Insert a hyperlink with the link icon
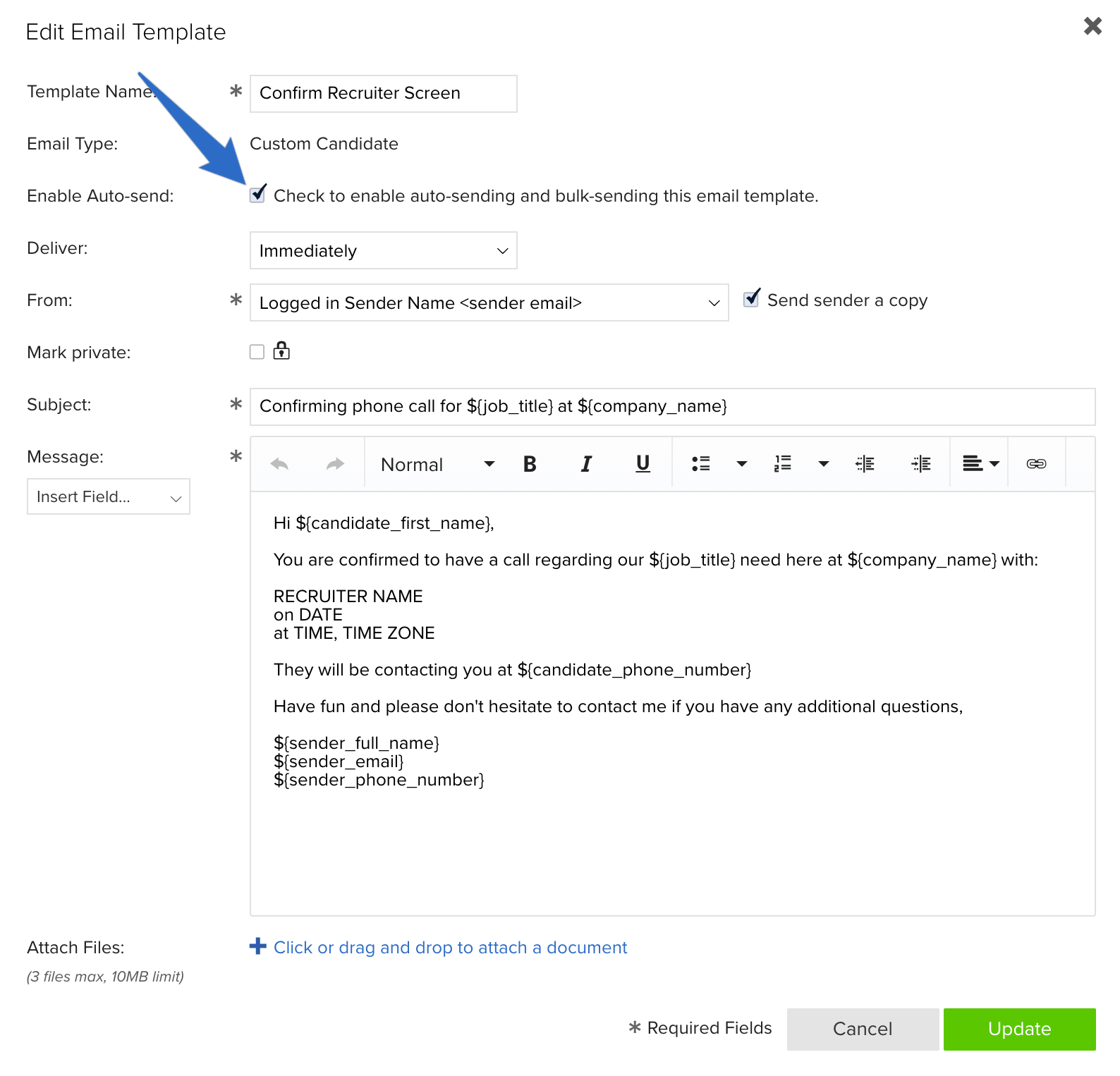This screenshot has height=1076, width=1120. [x=1036, y=464]
